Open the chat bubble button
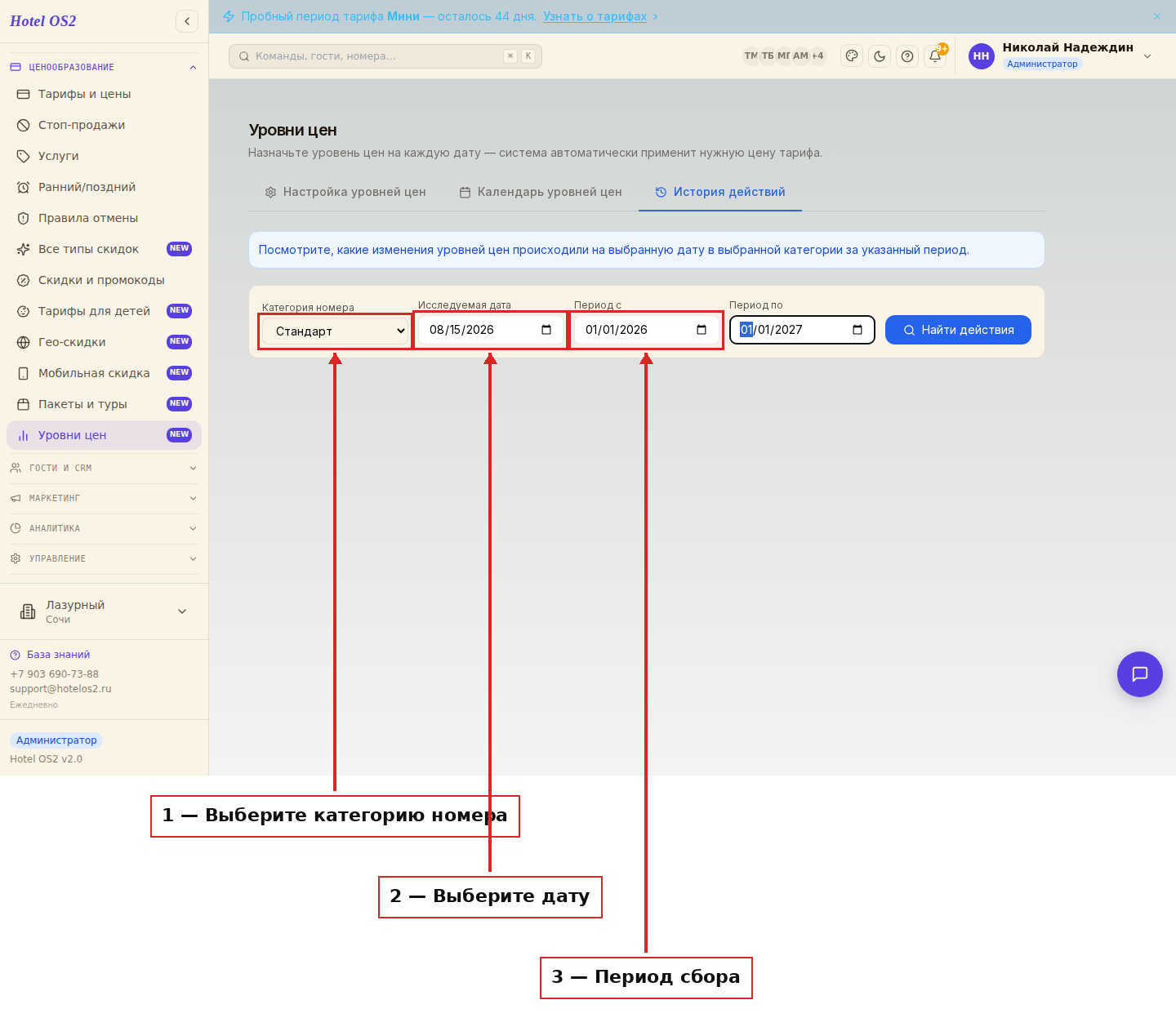 click(x=1140, y=674)
